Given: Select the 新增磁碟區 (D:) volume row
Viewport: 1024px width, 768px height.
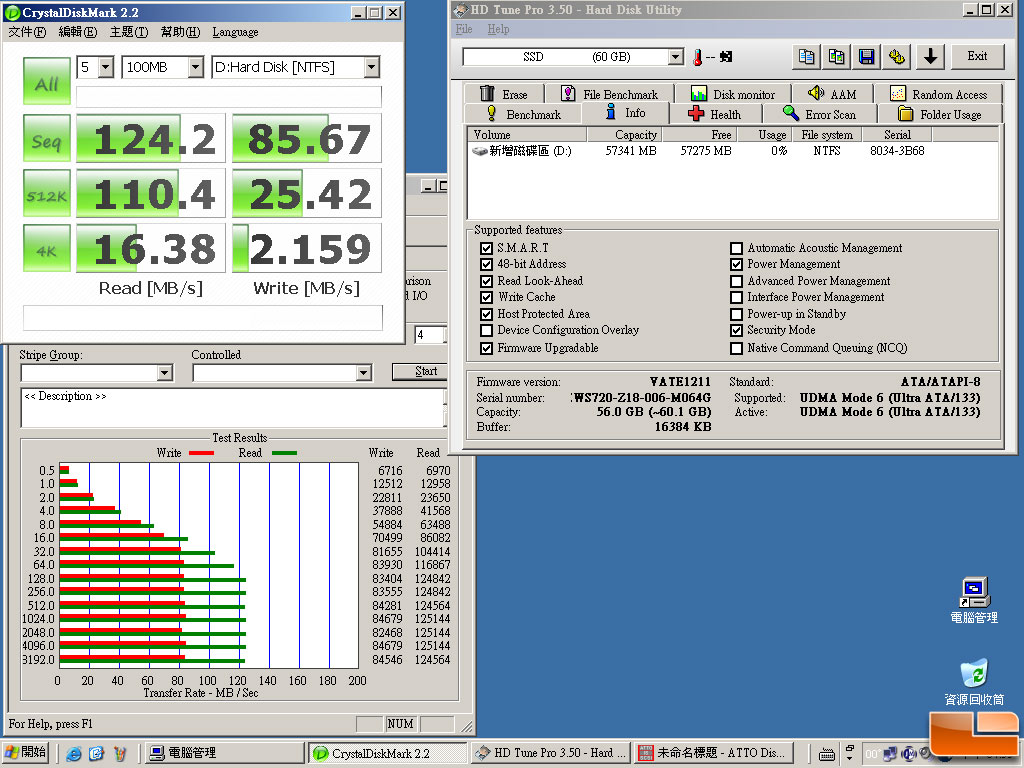Looking at the screenshot, I should pyautogui.click(x=697, y=151).
